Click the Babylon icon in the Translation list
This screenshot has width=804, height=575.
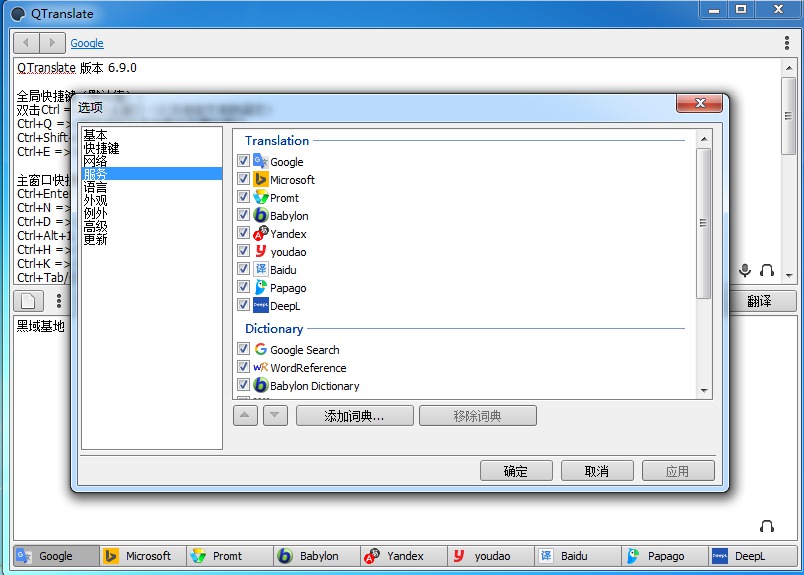click(260, 215)
